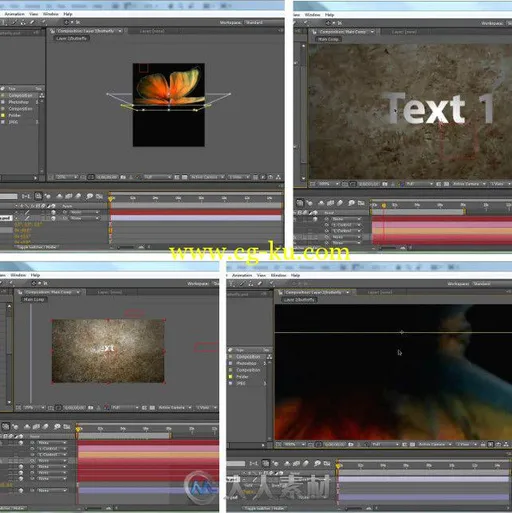Take snapshot with camera icon in top-right screenshot
This screenshot has height=513, width=512.
[x=385, y=184]
